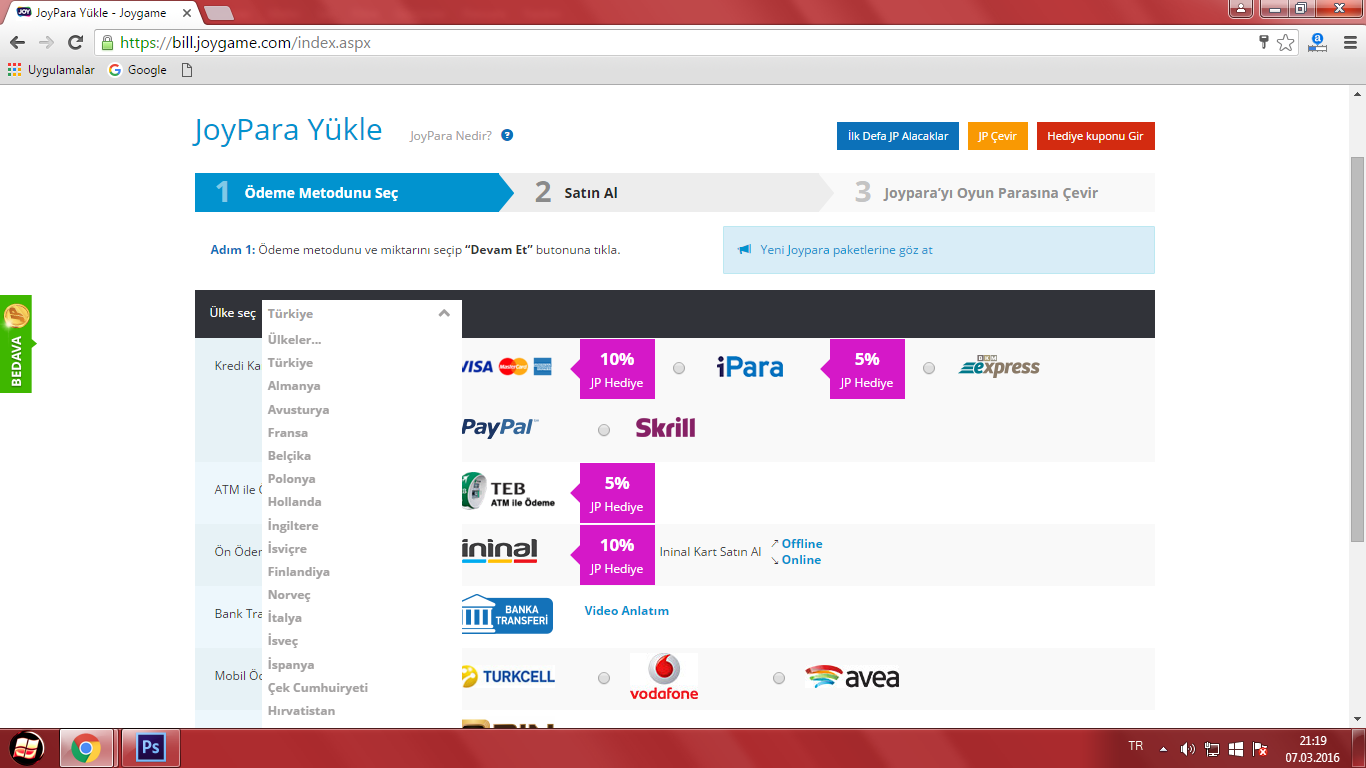
Task: Select the iPara radio button
Action: (x=679, y=368)
